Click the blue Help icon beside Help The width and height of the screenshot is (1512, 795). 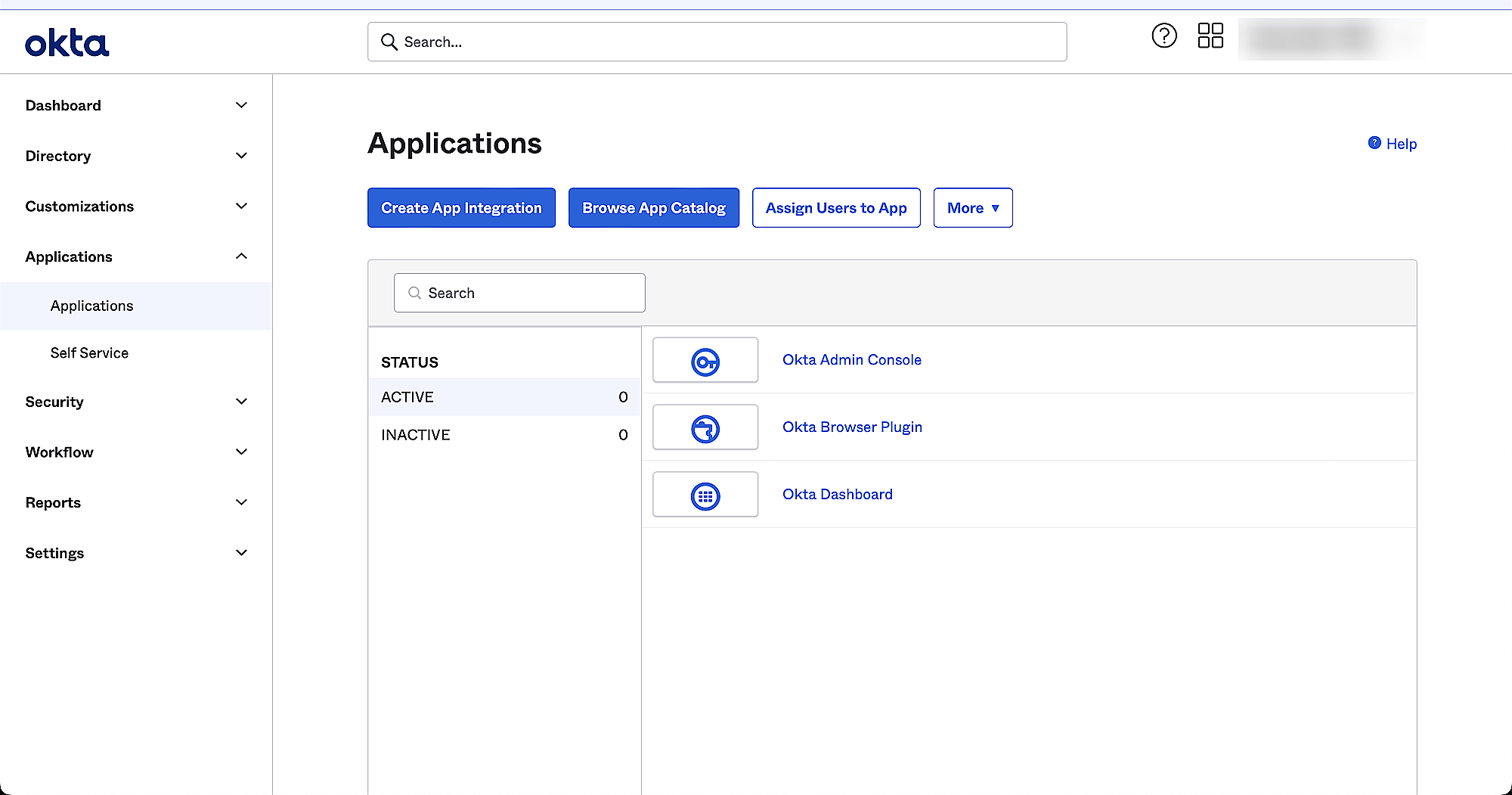pos(1374,143)
